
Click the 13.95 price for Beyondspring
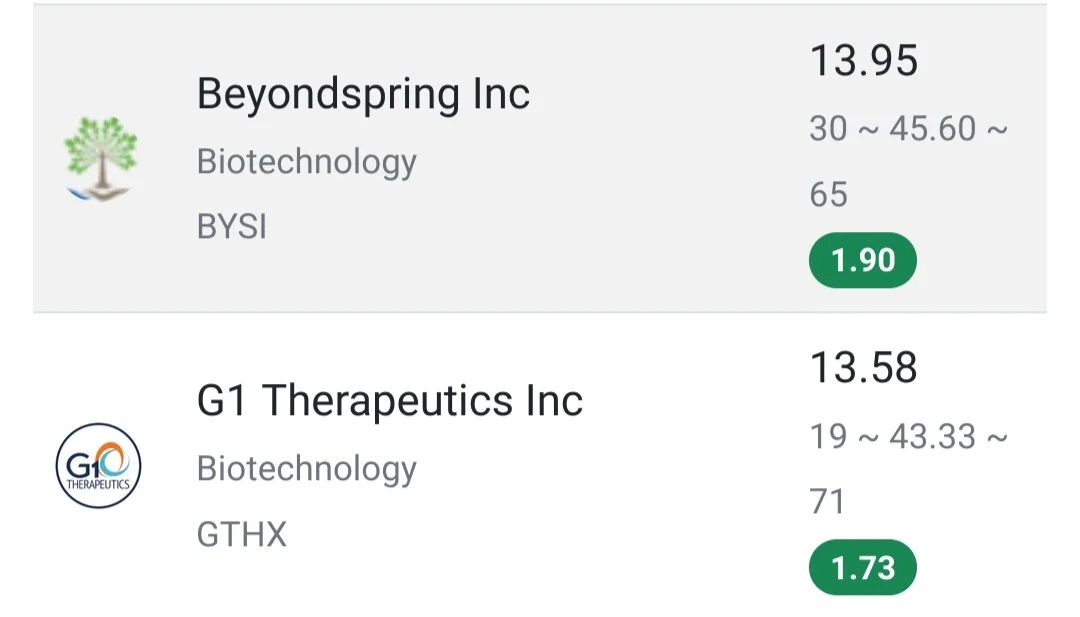864,61
